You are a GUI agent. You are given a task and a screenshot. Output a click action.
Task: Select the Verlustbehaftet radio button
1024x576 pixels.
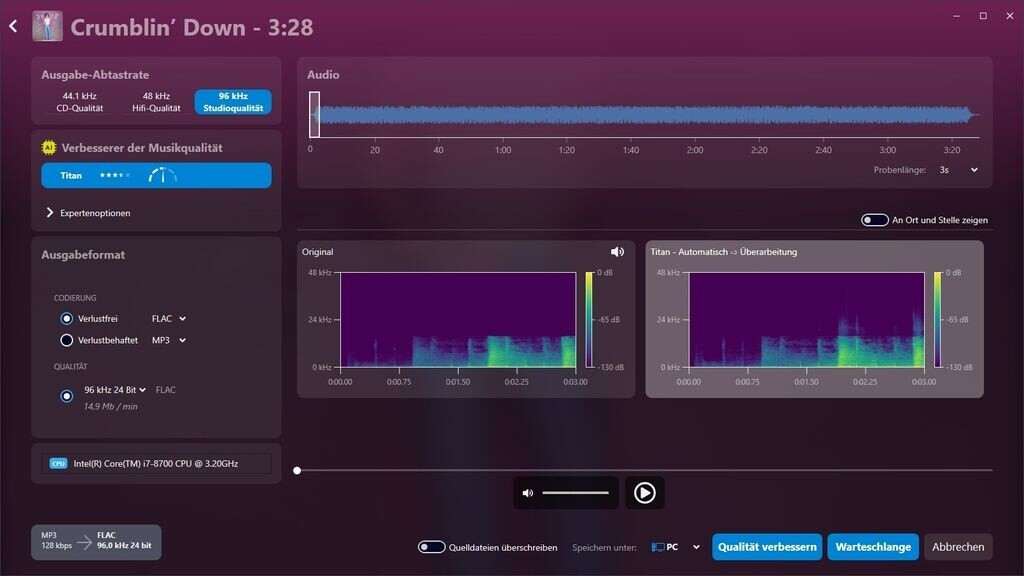pos(67,340)
